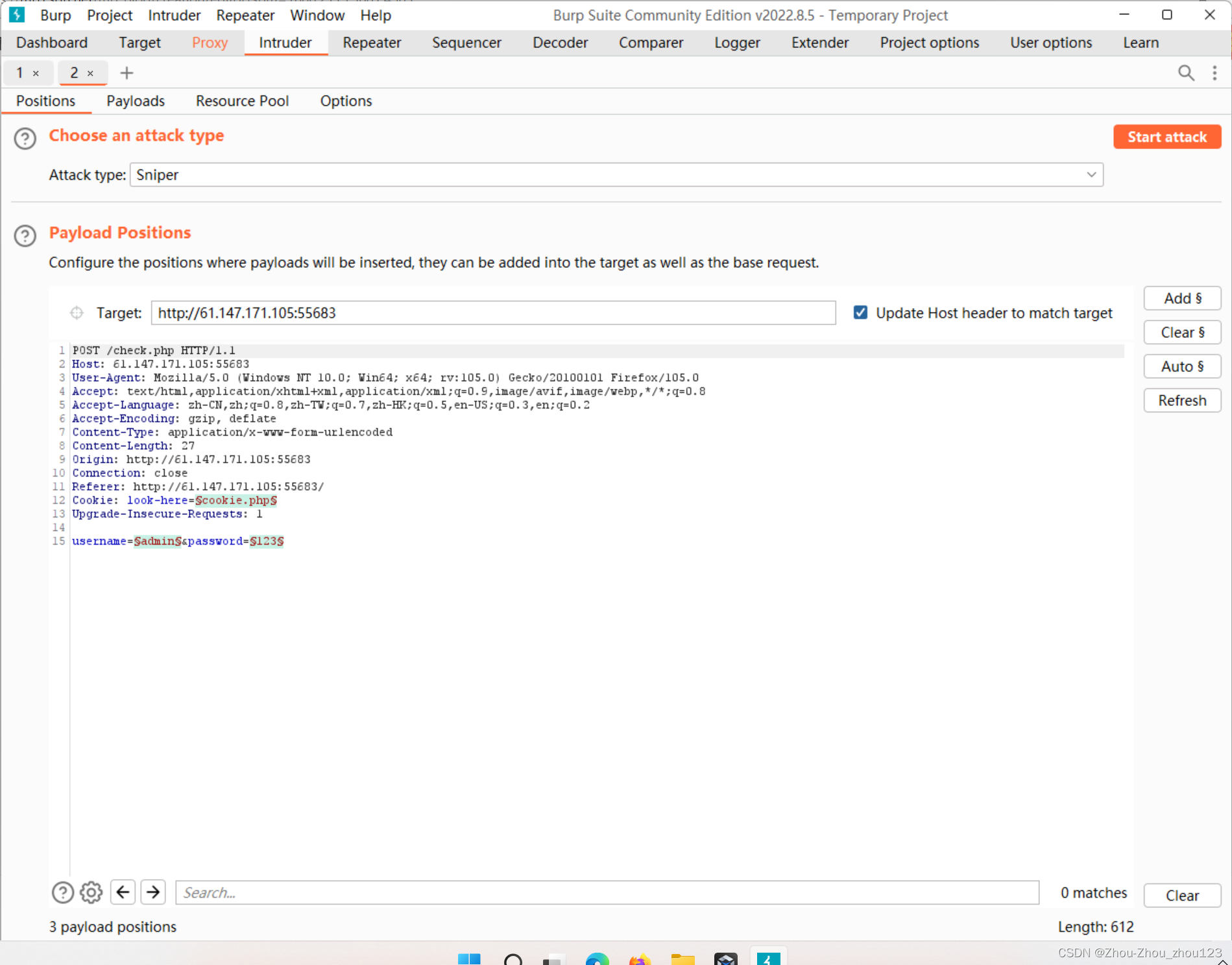Switch to the Extender tab
Viewport: 1232px width, 965px height.
coord(820,43)
